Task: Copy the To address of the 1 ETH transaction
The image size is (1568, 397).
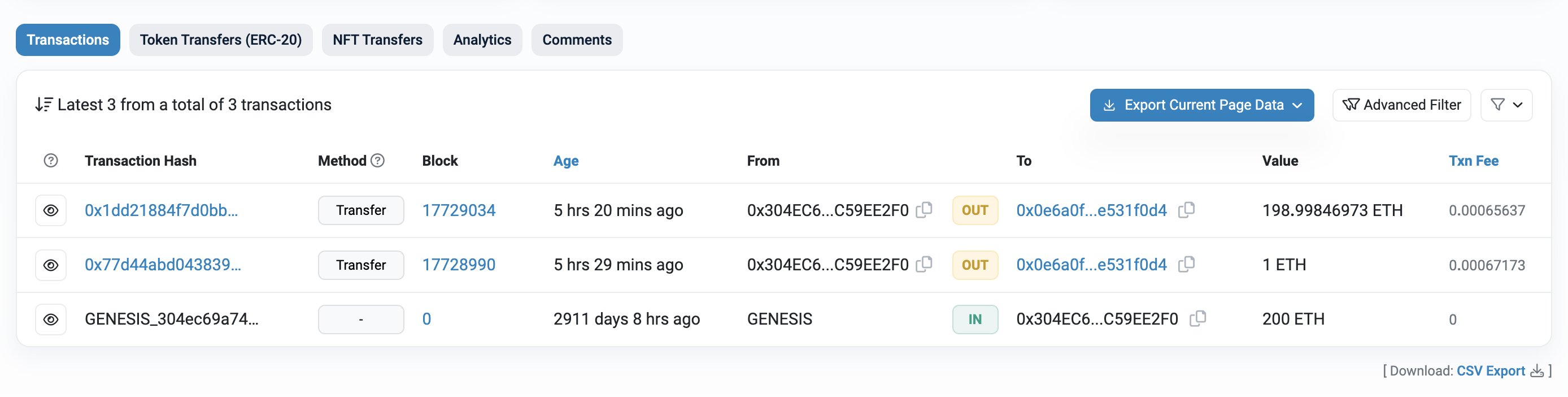Action: click(x=1187, y=265)
